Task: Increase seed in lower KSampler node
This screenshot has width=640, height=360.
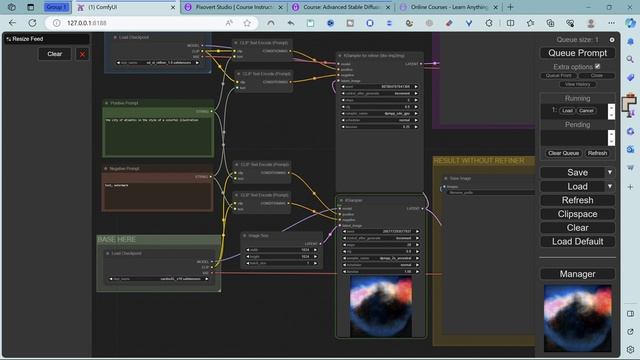Action: point(417,231)
